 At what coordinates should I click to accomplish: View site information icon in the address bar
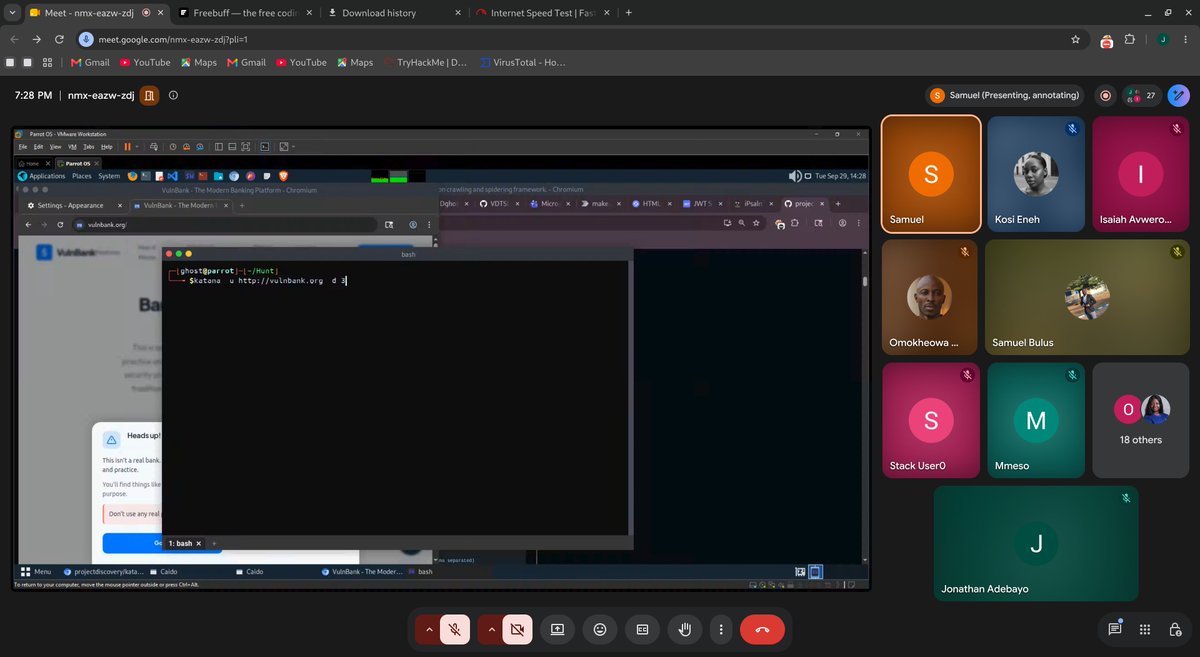tap(87, 39)
